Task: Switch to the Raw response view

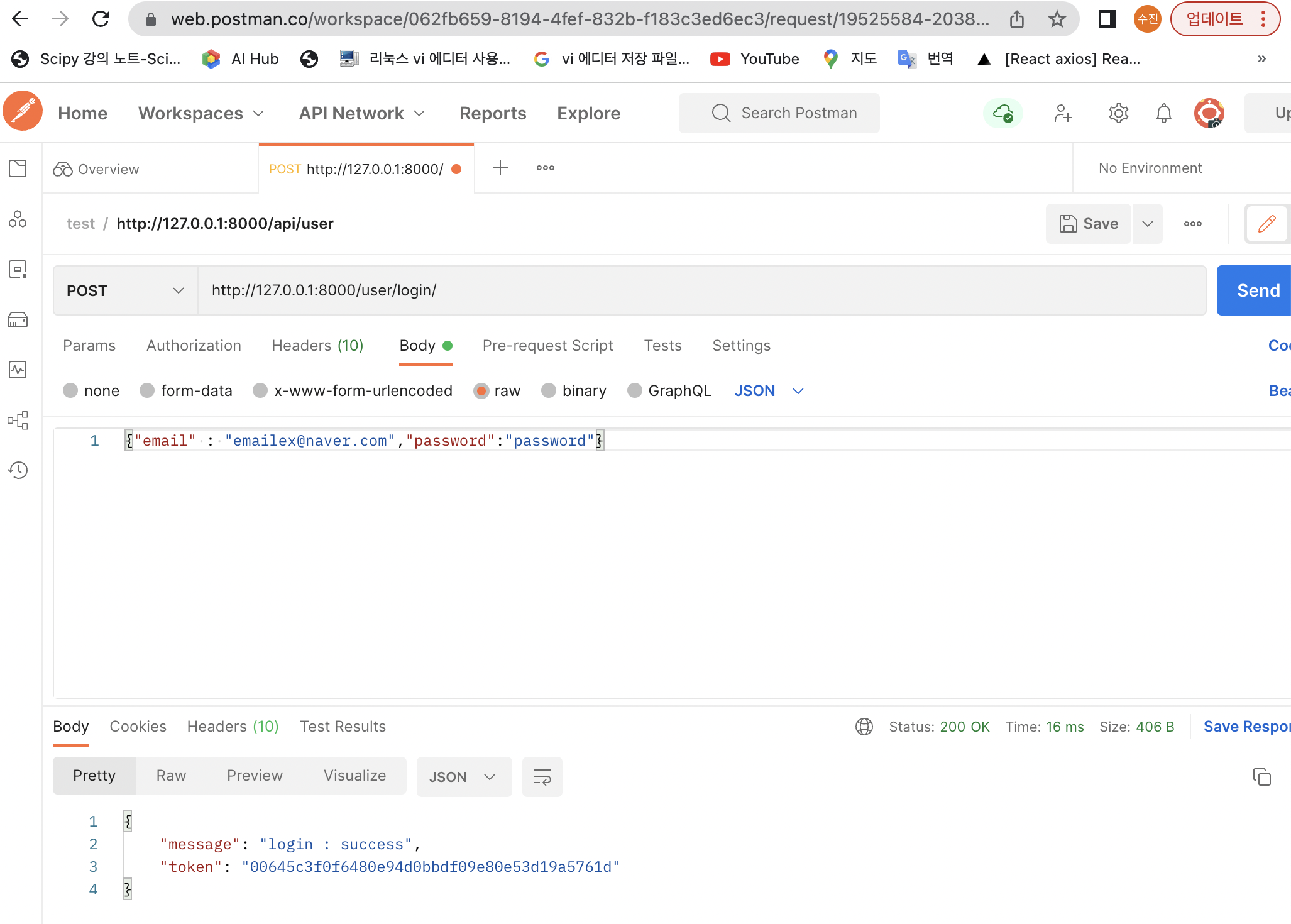Action: tap(171, 776)
